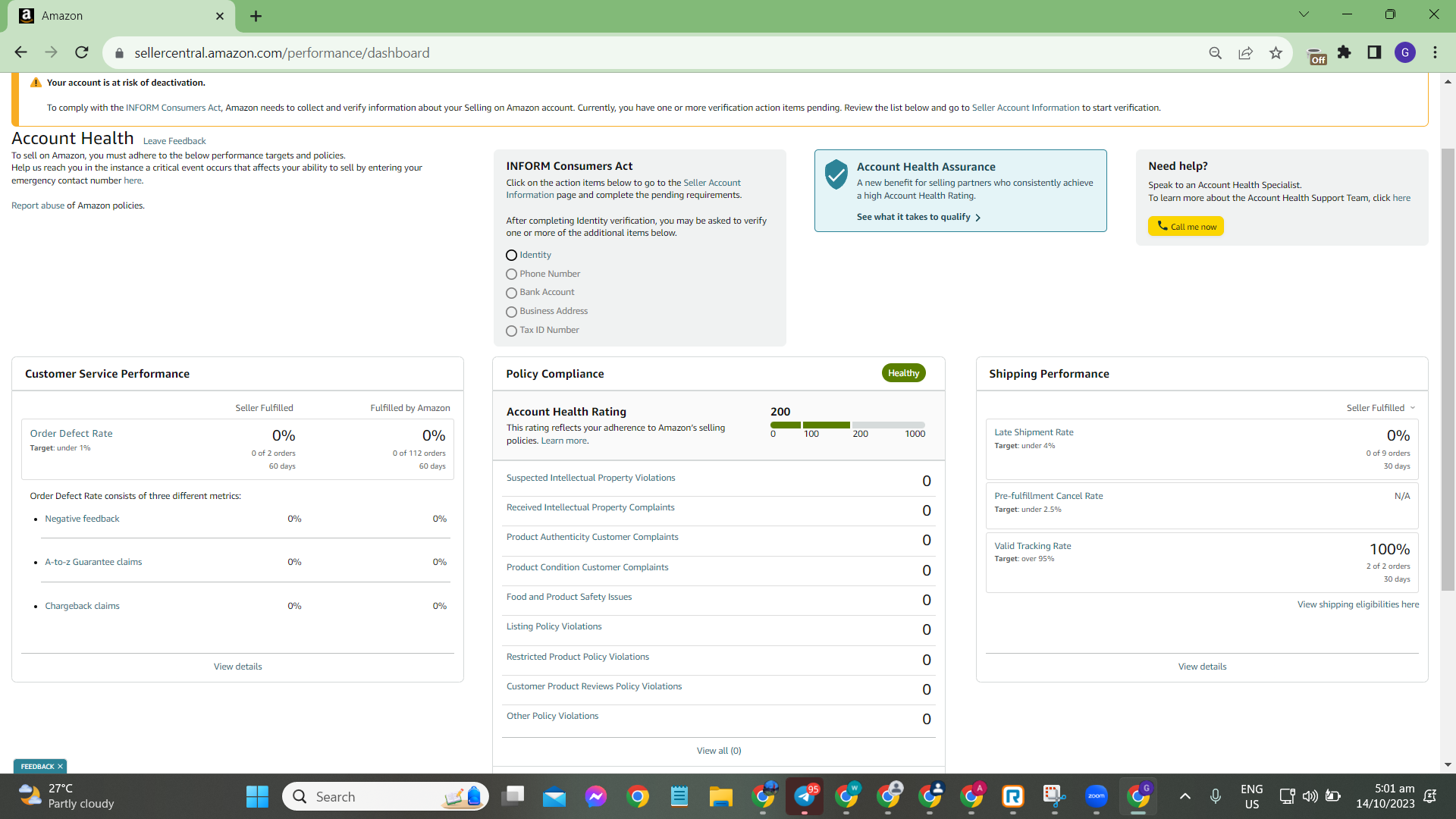The image size is (1456, 819).
Task: Open Suspected Intellectual Property Violations
Action: point(591,478)
